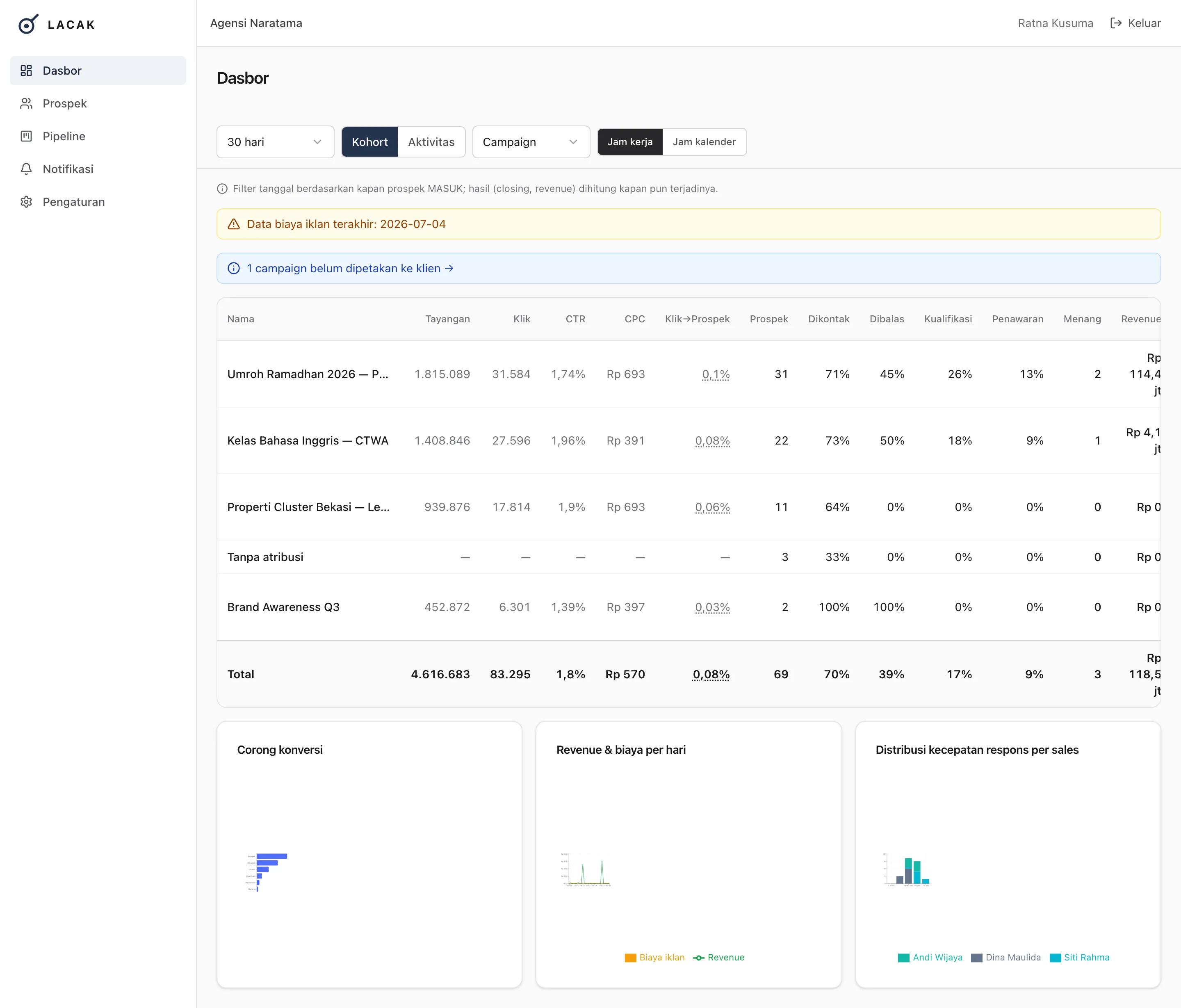Click the Dibalas column header
Image resolution: width=1181 pixels, height=1008 pixels.
886,319
